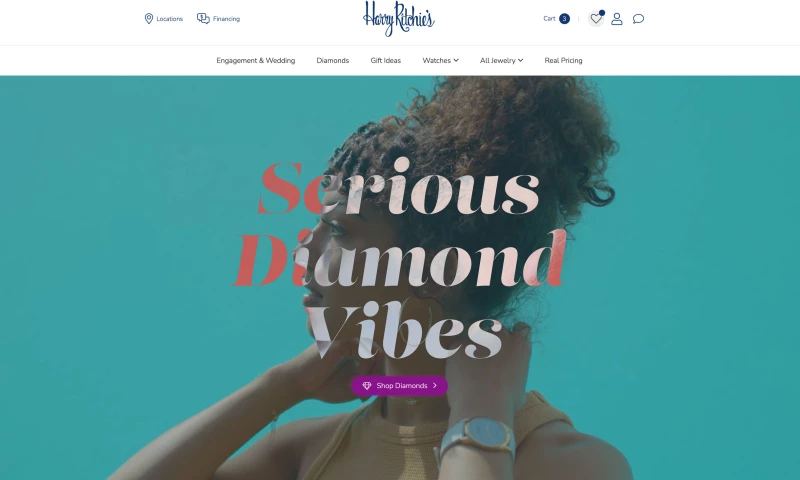Open the wishlist heart icon
Screen dimensions: 800x480
click(595, 19)
